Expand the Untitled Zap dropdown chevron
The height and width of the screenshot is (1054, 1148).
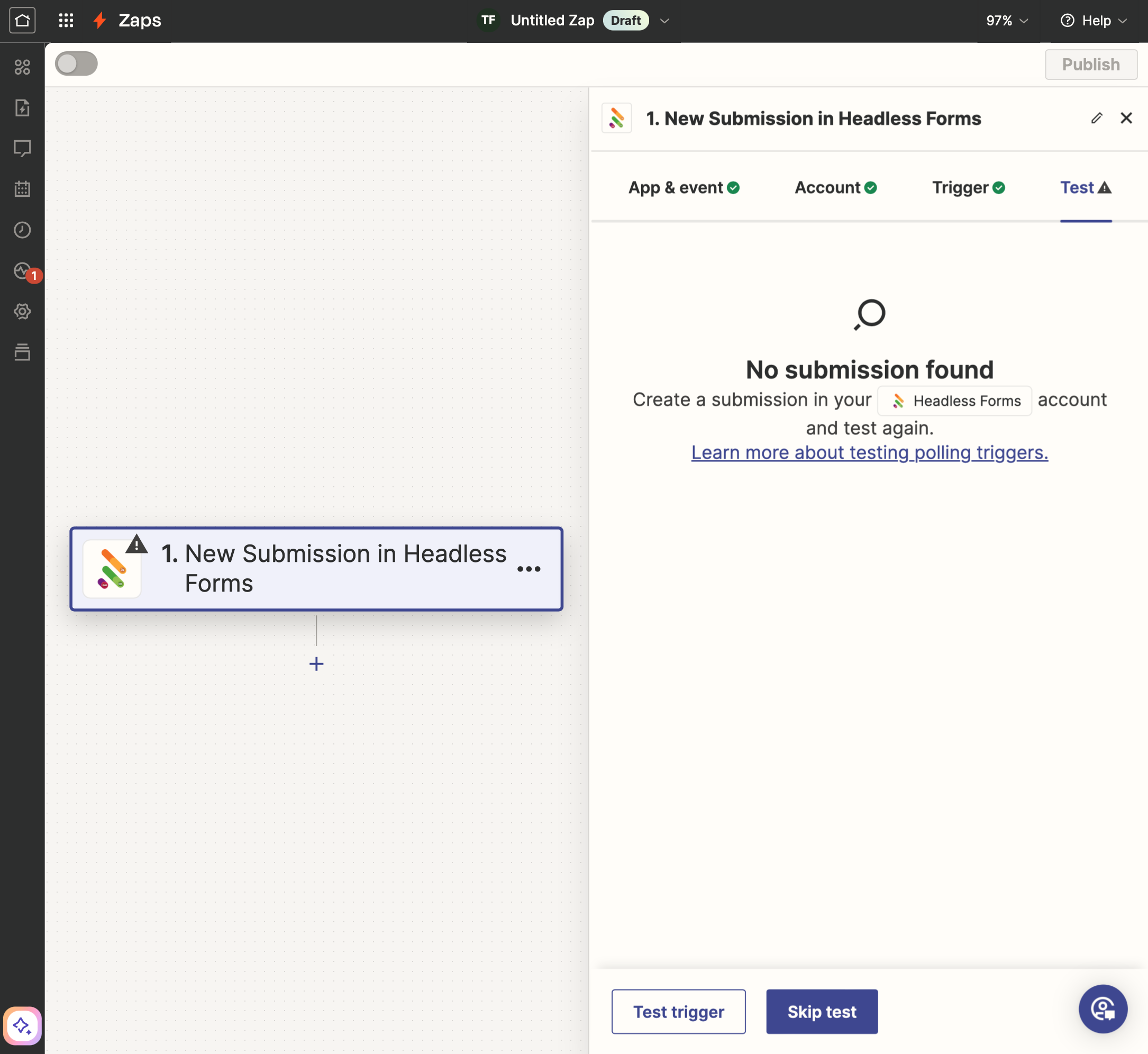click(664, 21)
